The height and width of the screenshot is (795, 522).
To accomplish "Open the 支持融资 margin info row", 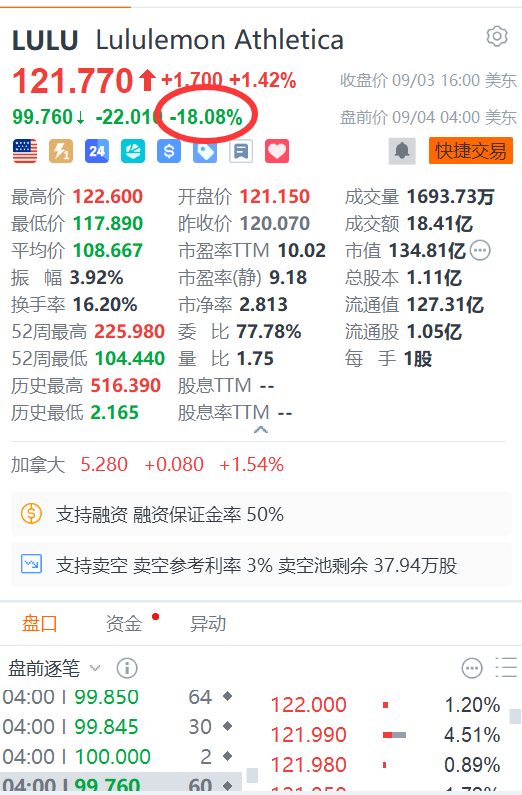I will click(261, 514).
